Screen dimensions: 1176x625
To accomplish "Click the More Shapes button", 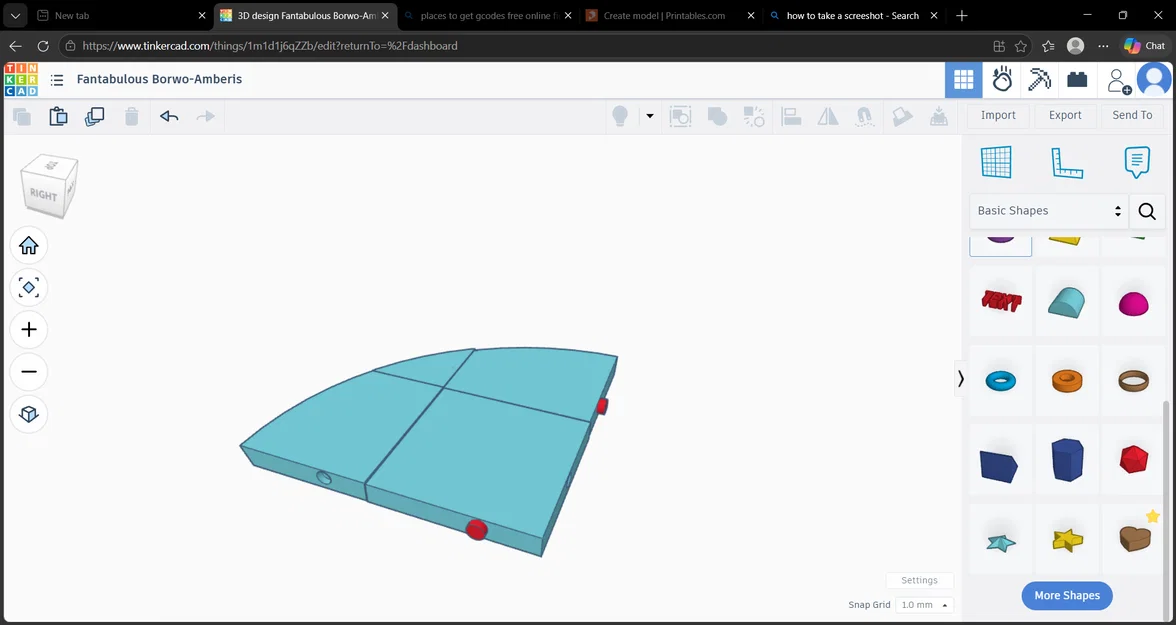I will (1066, 596).
